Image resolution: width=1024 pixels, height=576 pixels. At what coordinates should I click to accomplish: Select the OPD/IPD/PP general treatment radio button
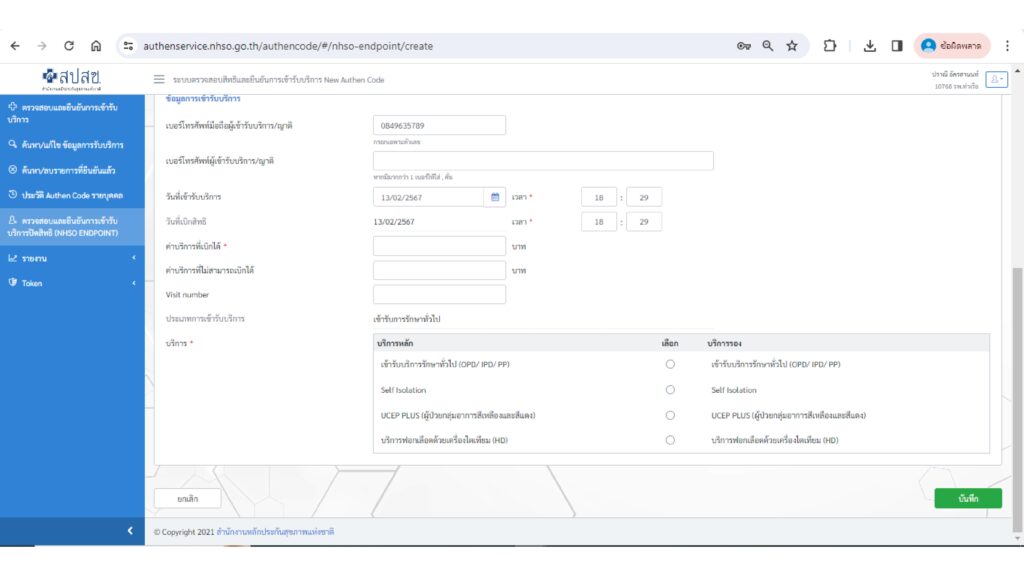(670, 365)
